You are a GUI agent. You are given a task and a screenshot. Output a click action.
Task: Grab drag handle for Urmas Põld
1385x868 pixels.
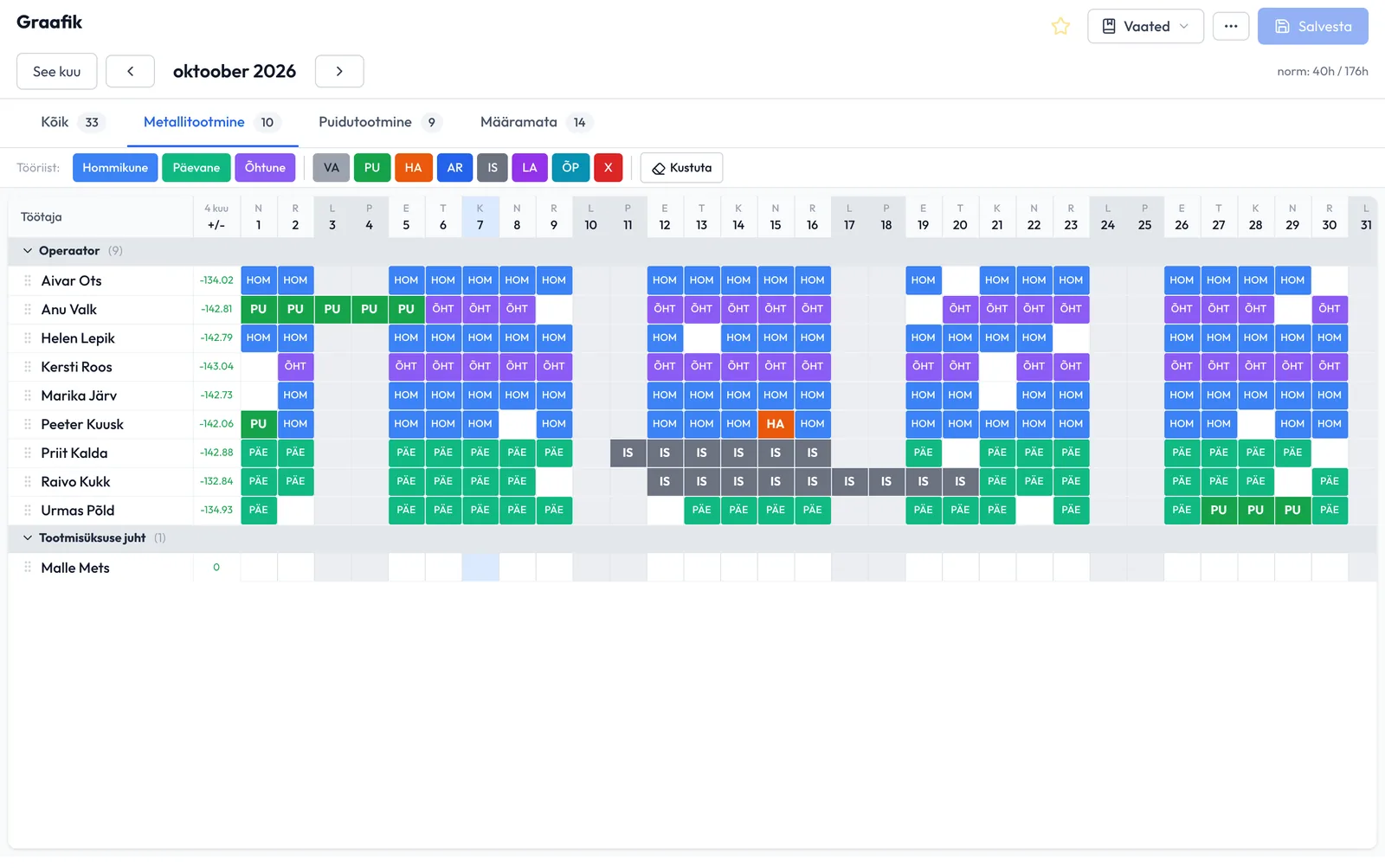[x=28, y=511]
